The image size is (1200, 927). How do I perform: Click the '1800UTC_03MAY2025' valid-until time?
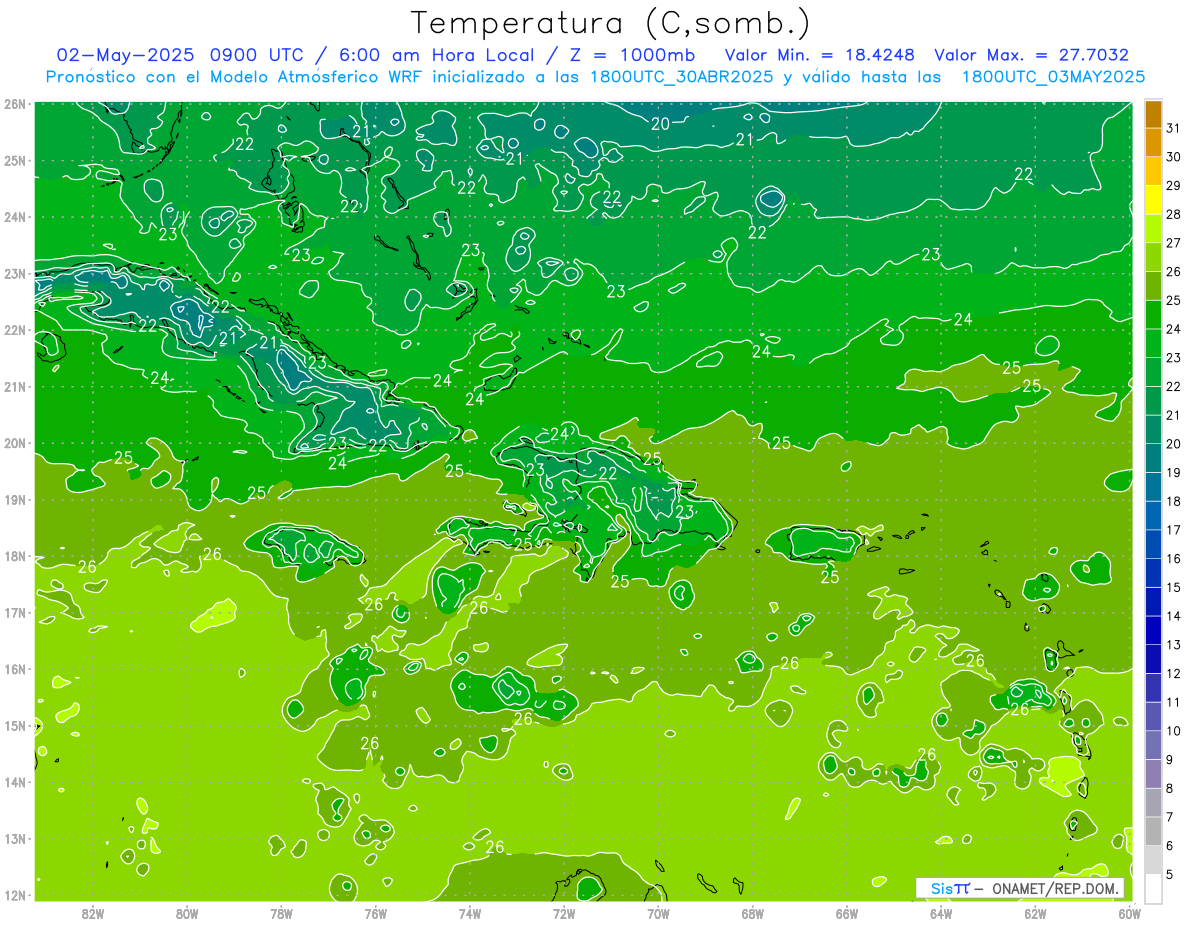click(1053, 77)
